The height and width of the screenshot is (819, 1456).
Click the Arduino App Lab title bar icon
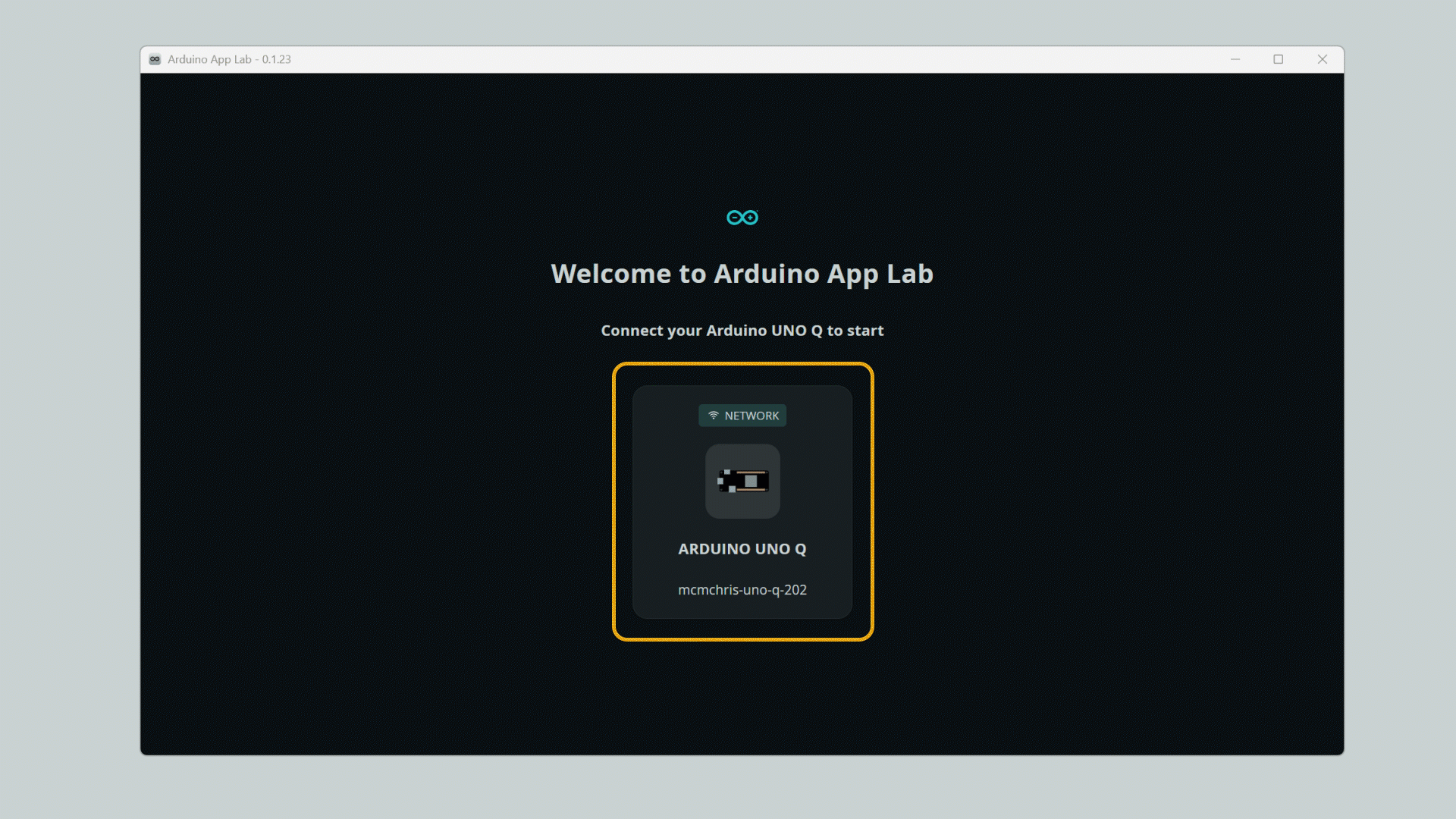tap(155, 59)
